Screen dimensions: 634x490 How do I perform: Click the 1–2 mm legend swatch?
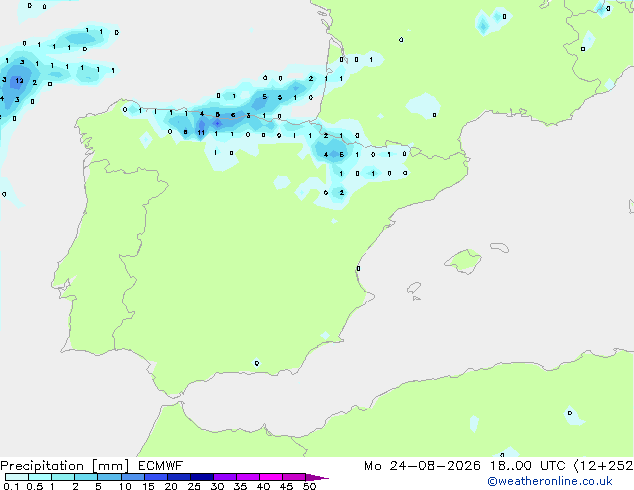tap(63, 477)
